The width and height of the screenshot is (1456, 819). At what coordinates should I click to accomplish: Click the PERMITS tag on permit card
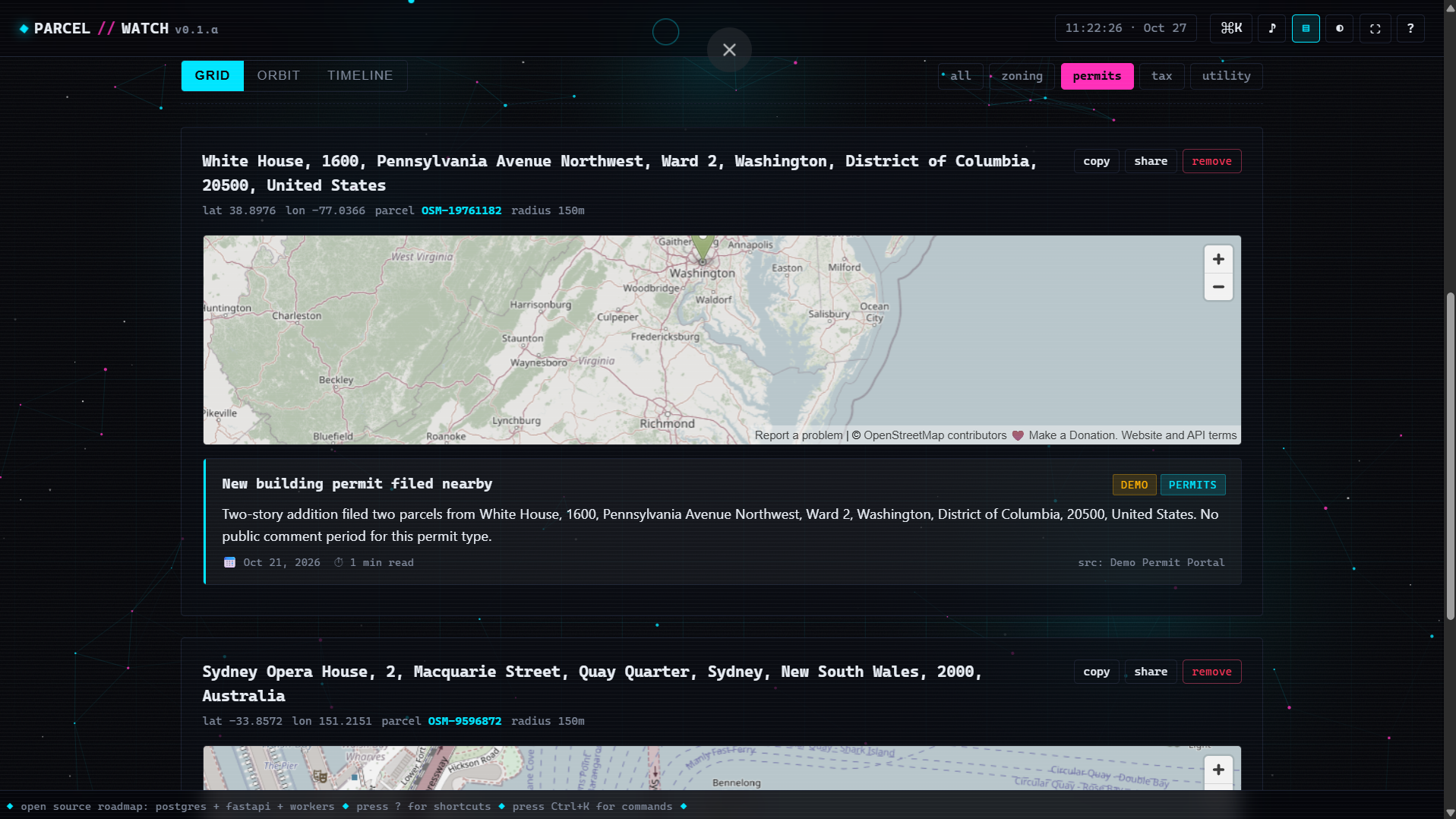[x=1192, y=485]
